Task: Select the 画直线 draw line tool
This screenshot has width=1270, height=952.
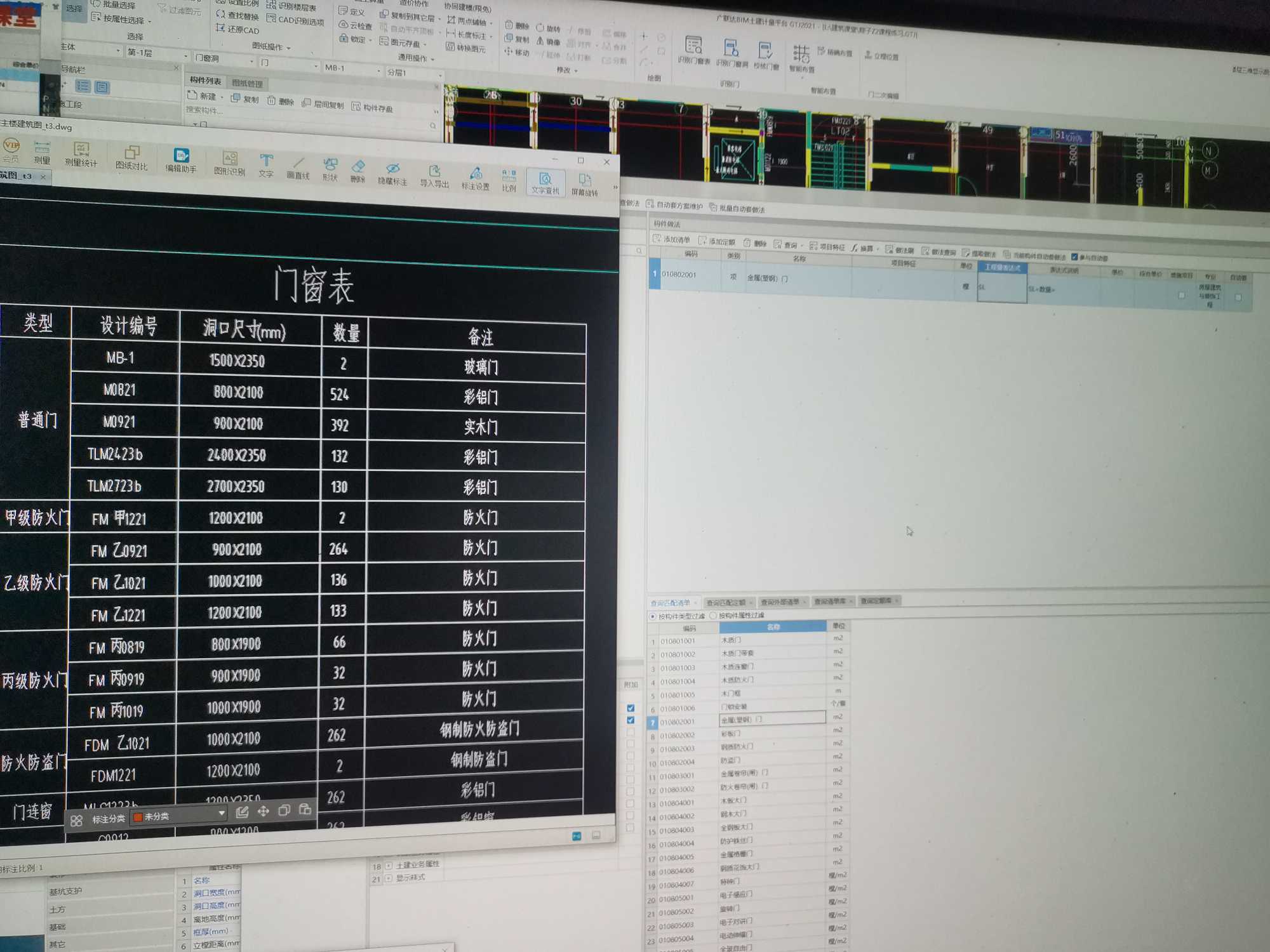Action: (x=298, y=168)
